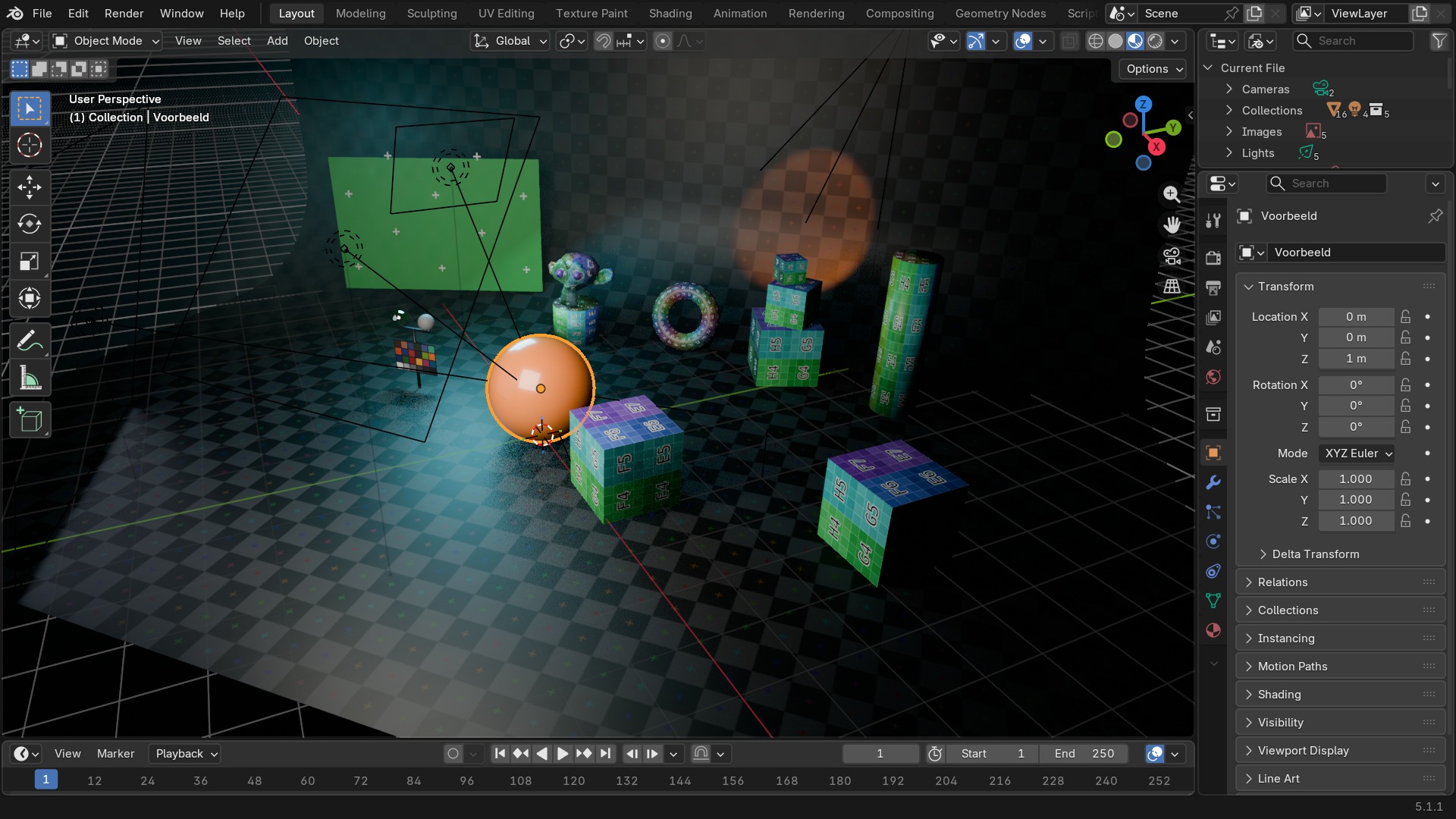Switch to the Shading workspace tab
This screenshot has width=1456, height=819.
point(670,14)
